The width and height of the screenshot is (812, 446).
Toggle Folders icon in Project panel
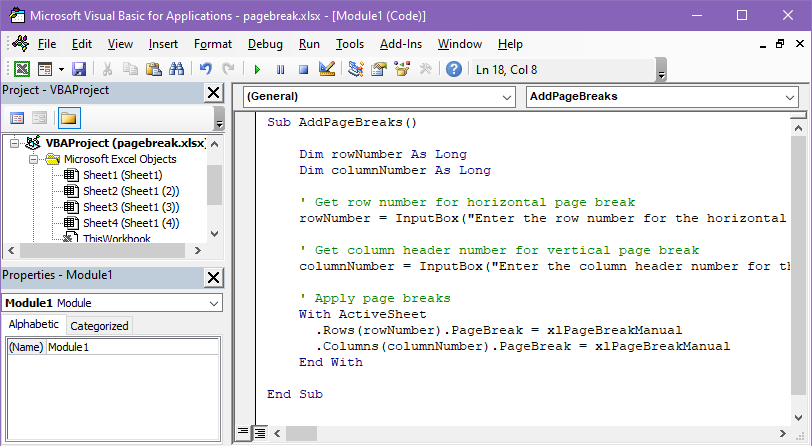[69, 118]
